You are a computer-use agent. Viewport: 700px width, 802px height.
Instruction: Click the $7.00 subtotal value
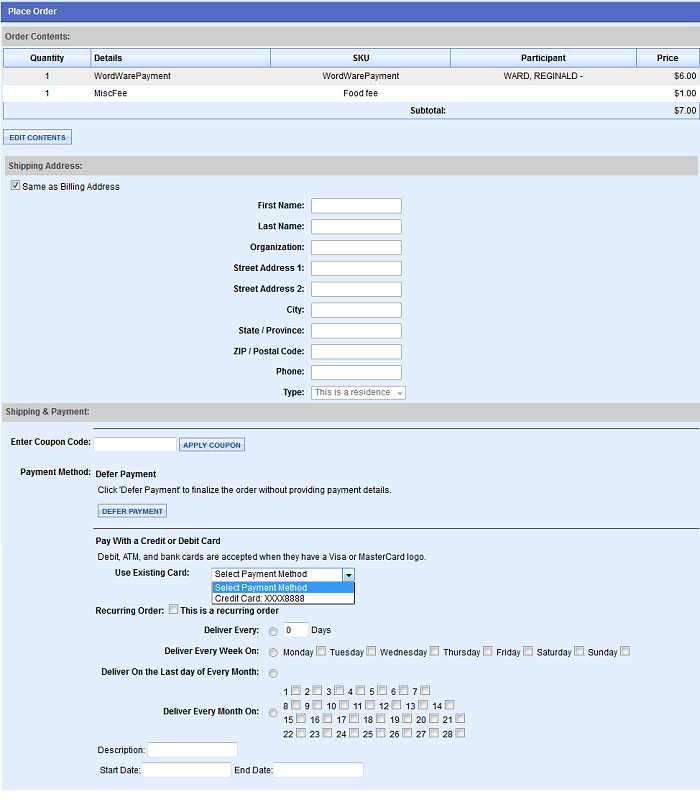click(x=685, y=110)
